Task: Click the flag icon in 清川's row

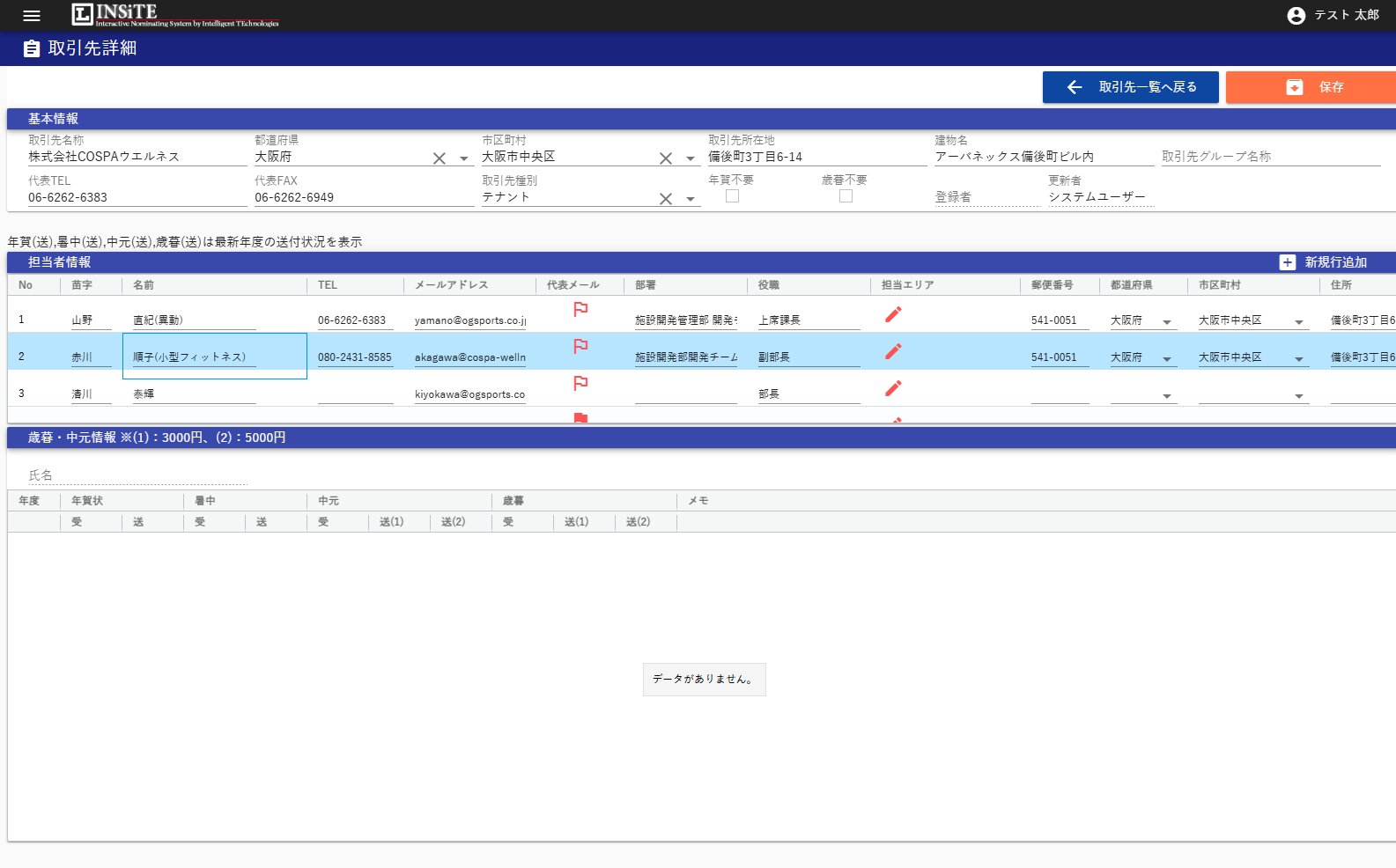Action: click(580, 384)
